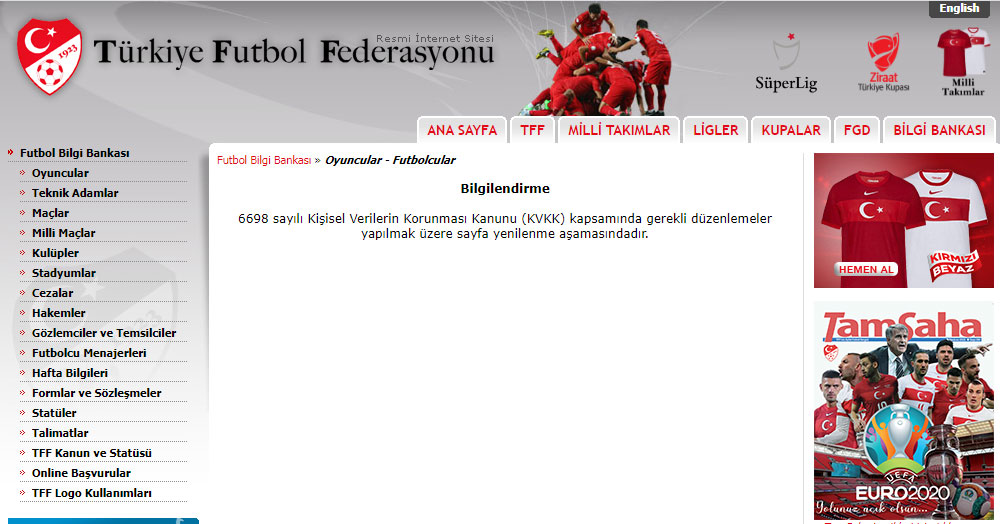Screen dimensions: 1000x524
Task: Click the TFF crest logo
Action: click(x=50, y=56)
